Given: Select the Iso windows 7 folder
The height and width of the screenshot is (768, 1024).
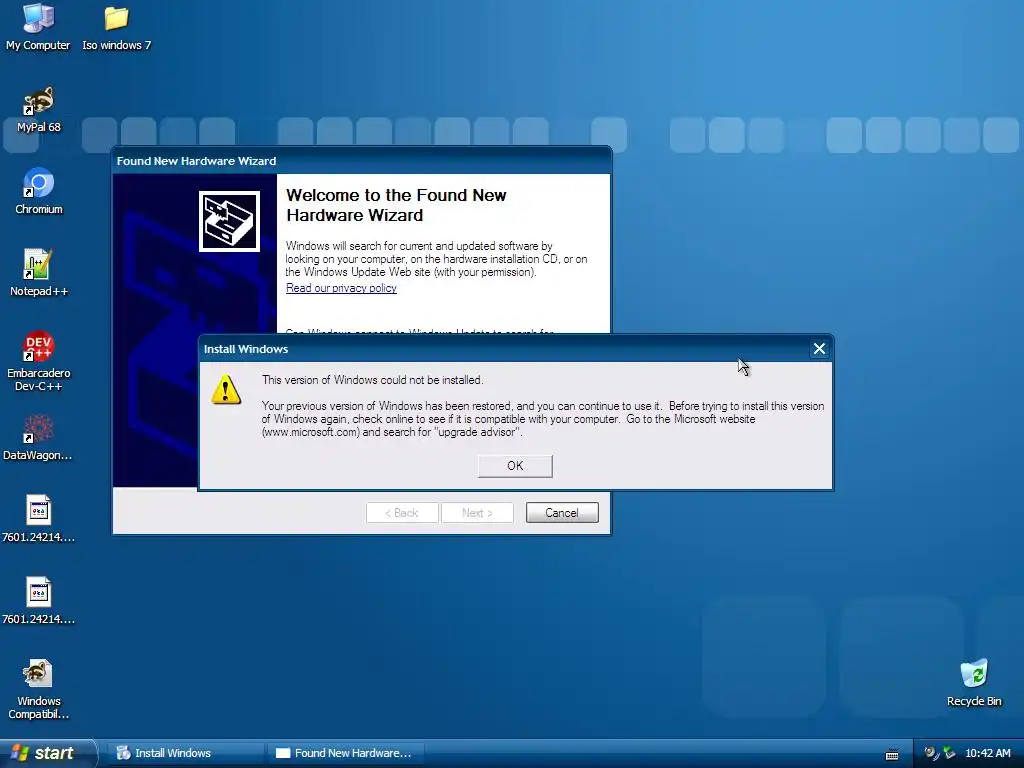Looking at the screenshot, I should (116, 27).
